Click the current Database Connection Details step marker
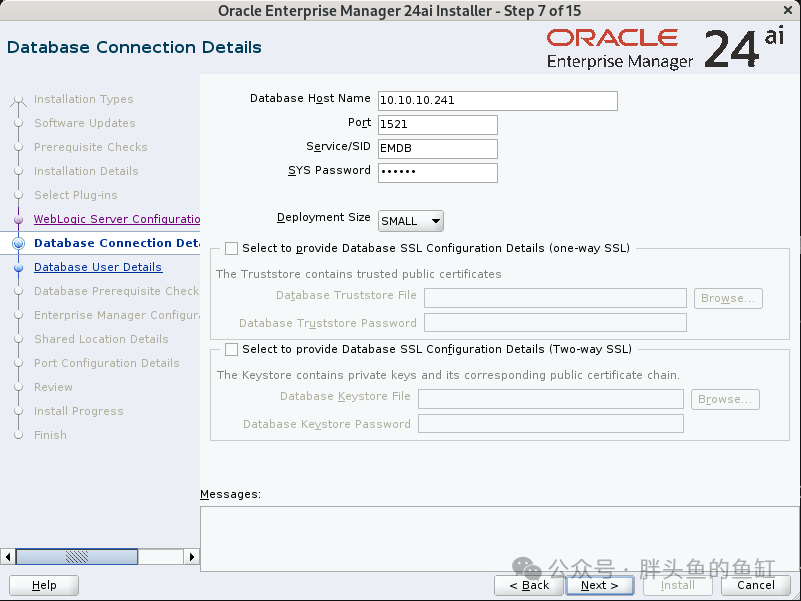Viewport: 801px width, 601px height. pyautogui.click(x=18, y=243)
